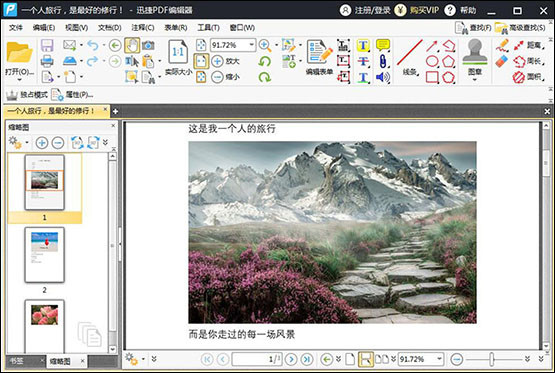Click the Redo arrow

coord(92,61)
